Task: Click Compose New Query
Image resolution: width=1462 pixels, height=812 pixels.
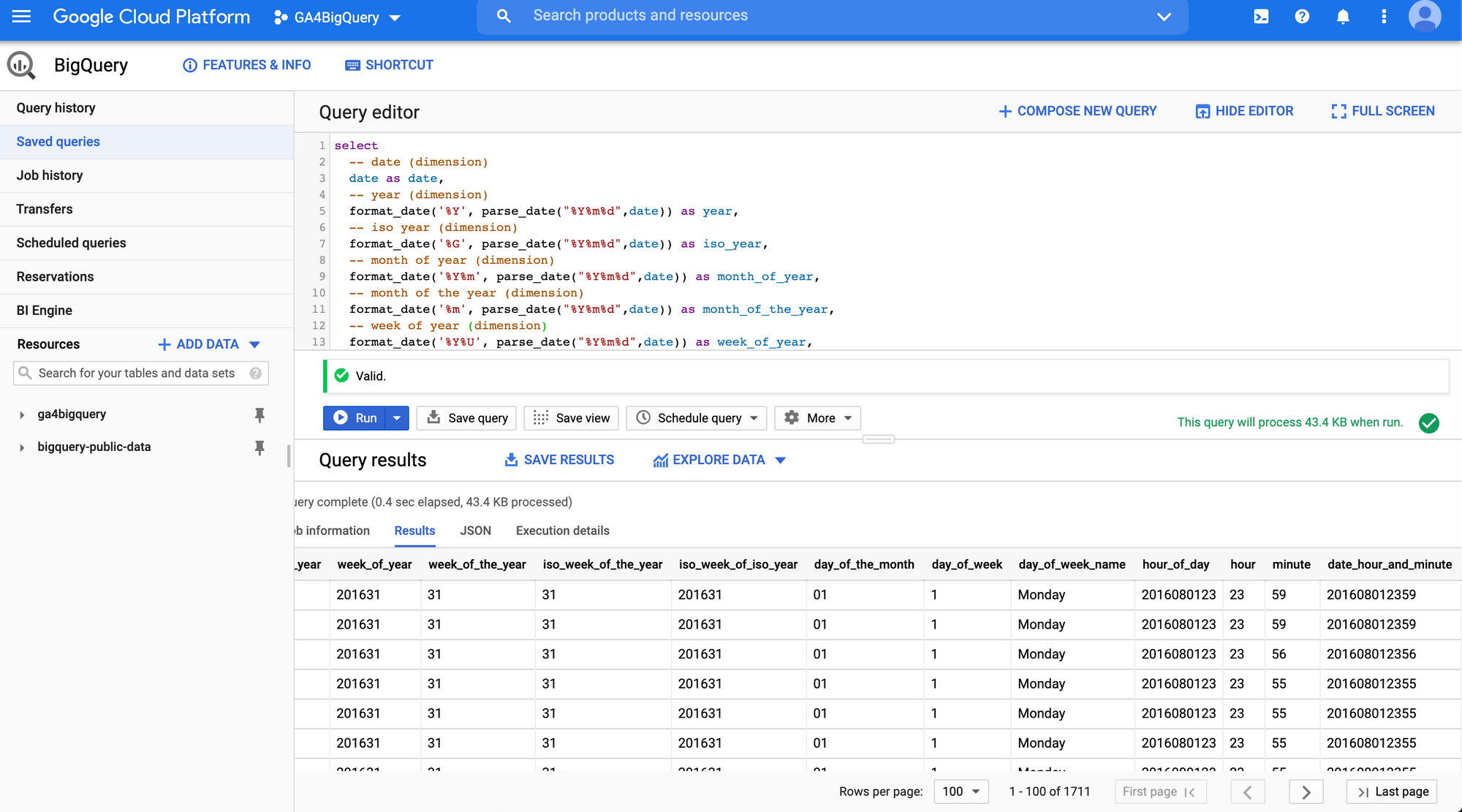Action: tap(1077, 111)
